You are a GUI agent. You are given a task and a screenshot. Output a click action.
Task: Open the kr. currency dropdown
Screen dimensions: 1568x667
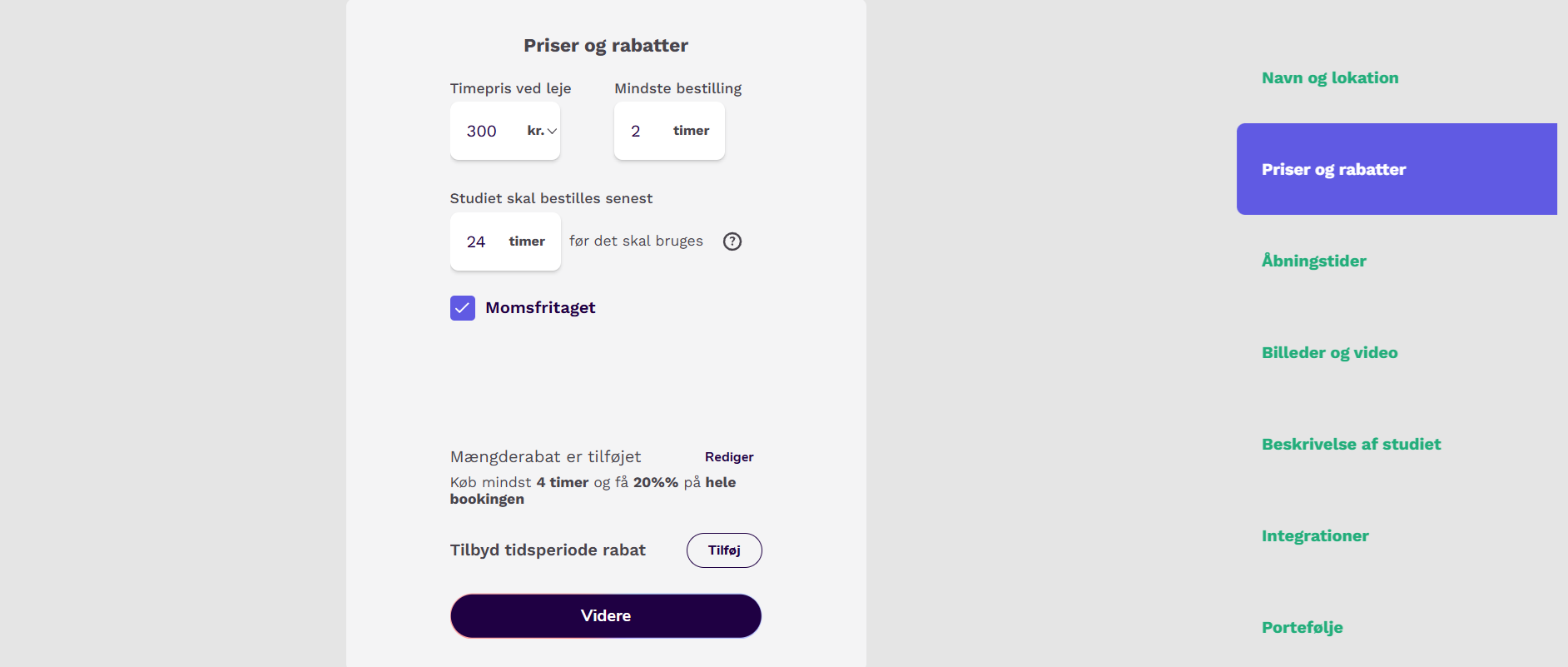pos(542,131)
